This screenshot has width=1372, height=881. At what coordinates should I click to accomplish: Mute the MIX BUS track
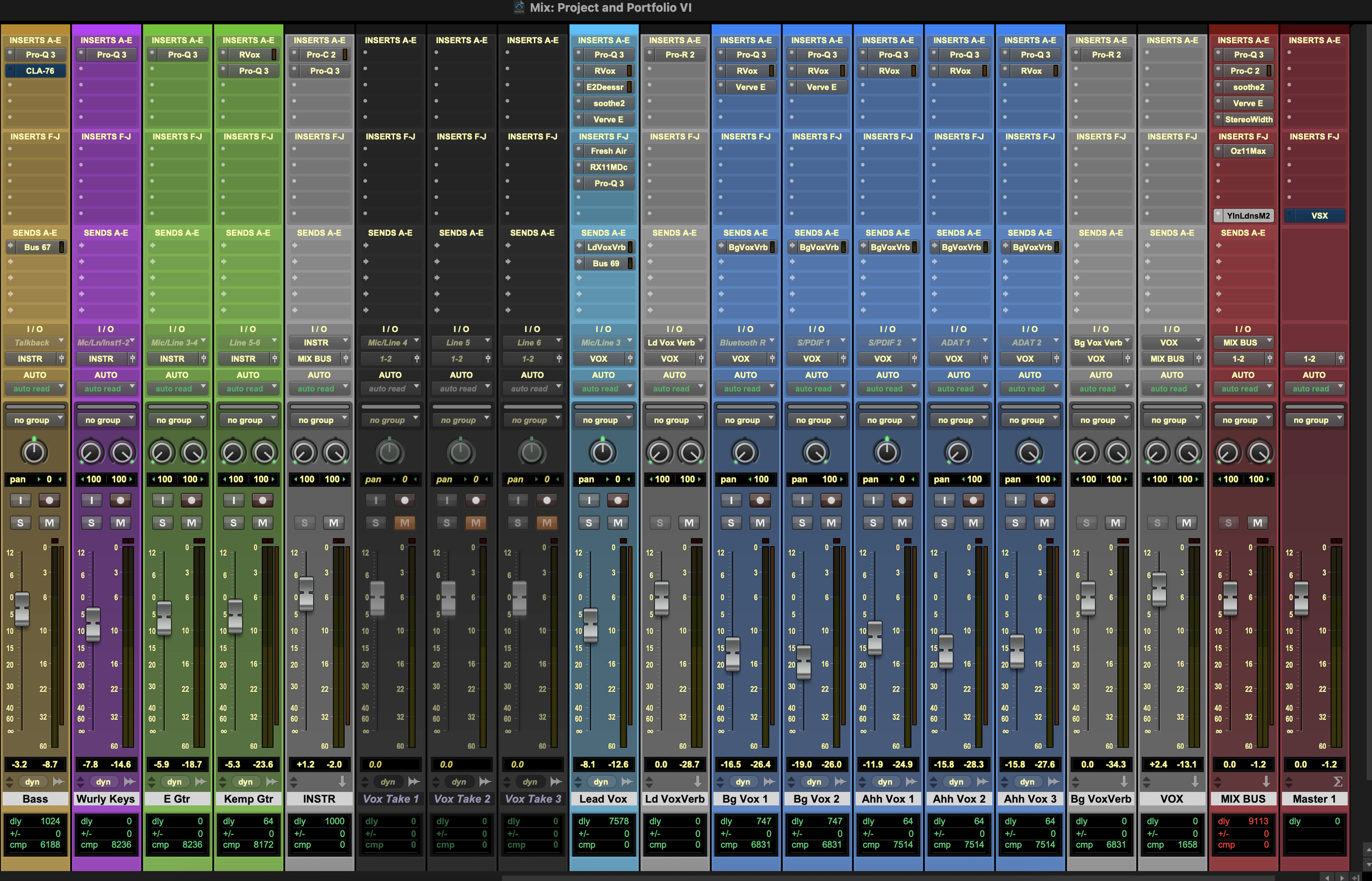click(x=1258, y=523)
